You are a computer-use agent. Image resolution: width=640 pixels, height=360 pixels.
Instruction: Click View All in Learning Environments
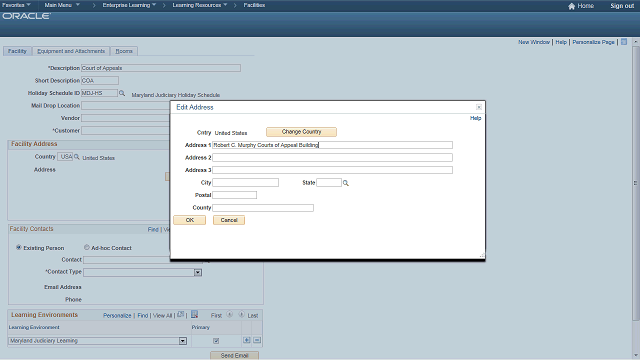(162, 316)
